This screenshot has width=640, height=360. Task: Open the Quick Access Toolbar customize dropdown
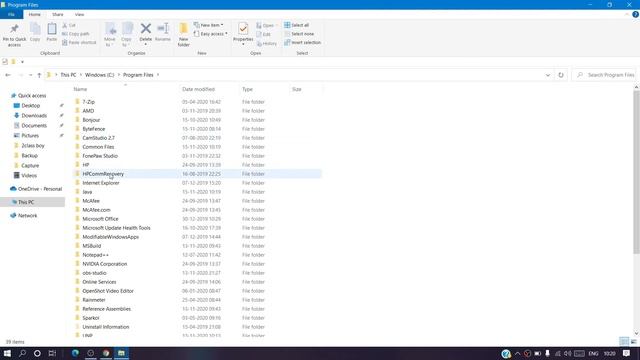22,62
